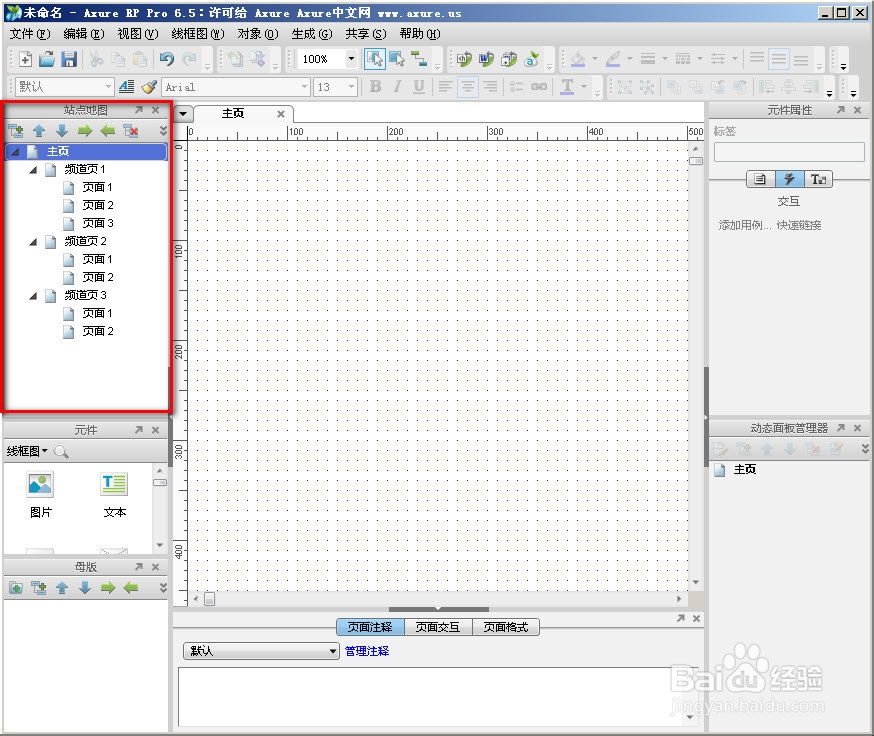Image resolution: width=874 pixels, height=736 pixels.
Task: Move sitemap page up with blue arrow
Action: click(39, 131)
